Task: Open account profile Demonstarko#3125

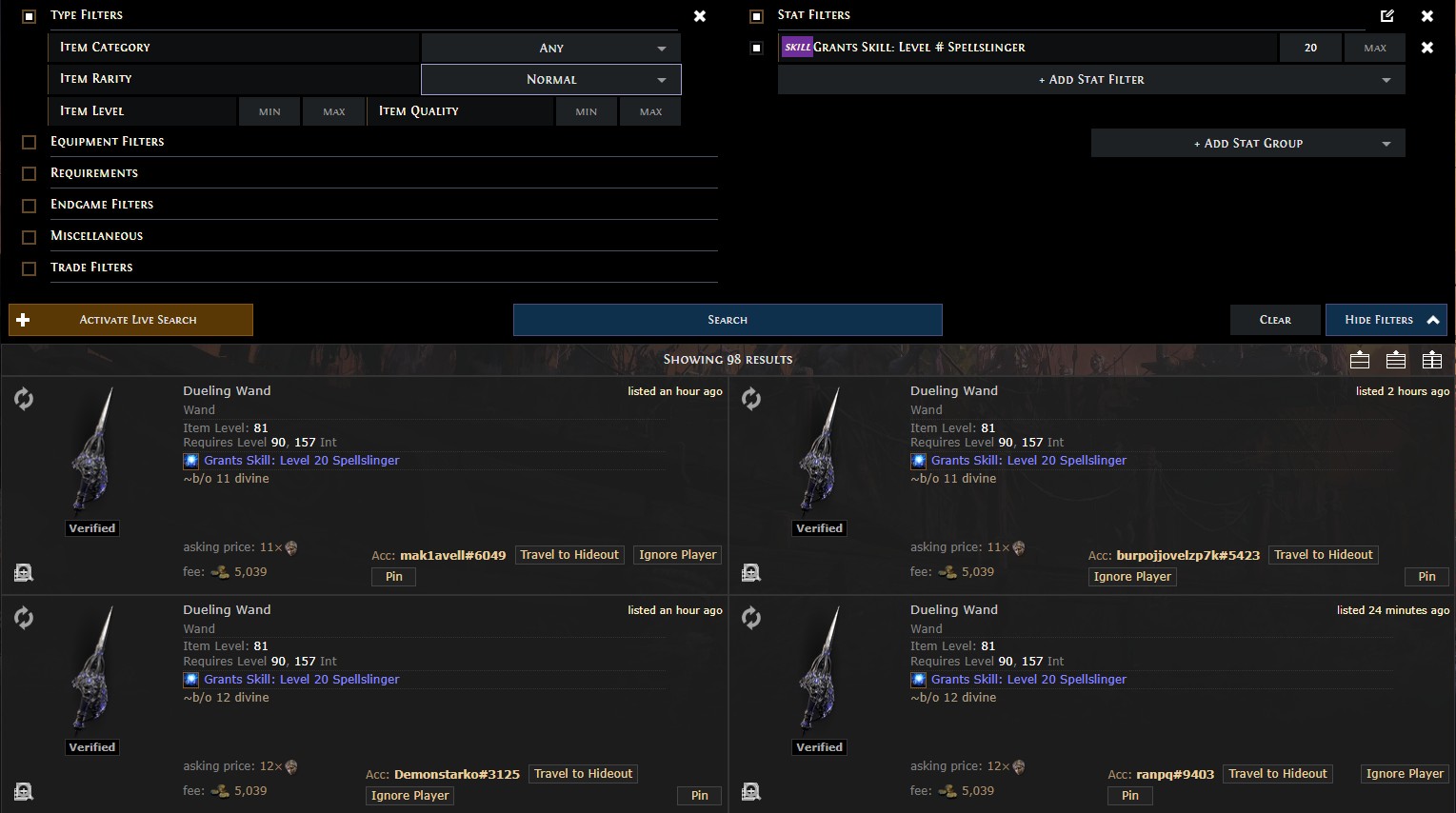Action: pos(457,775)
